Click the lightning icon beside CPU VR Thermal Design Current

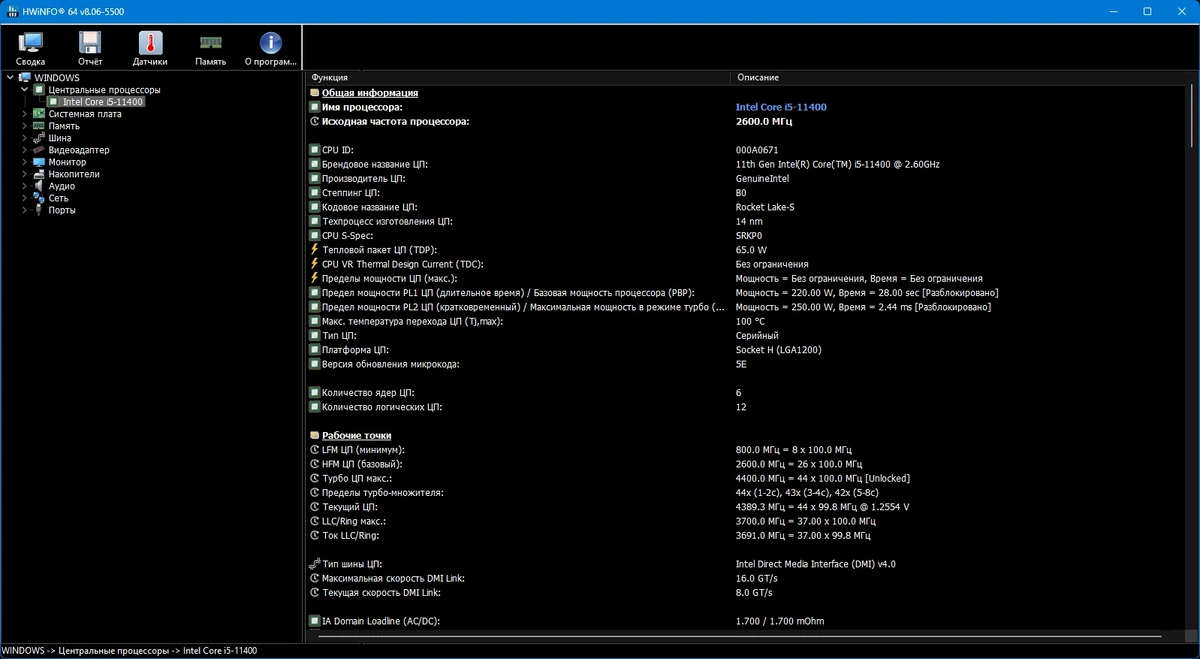(314, 264)
